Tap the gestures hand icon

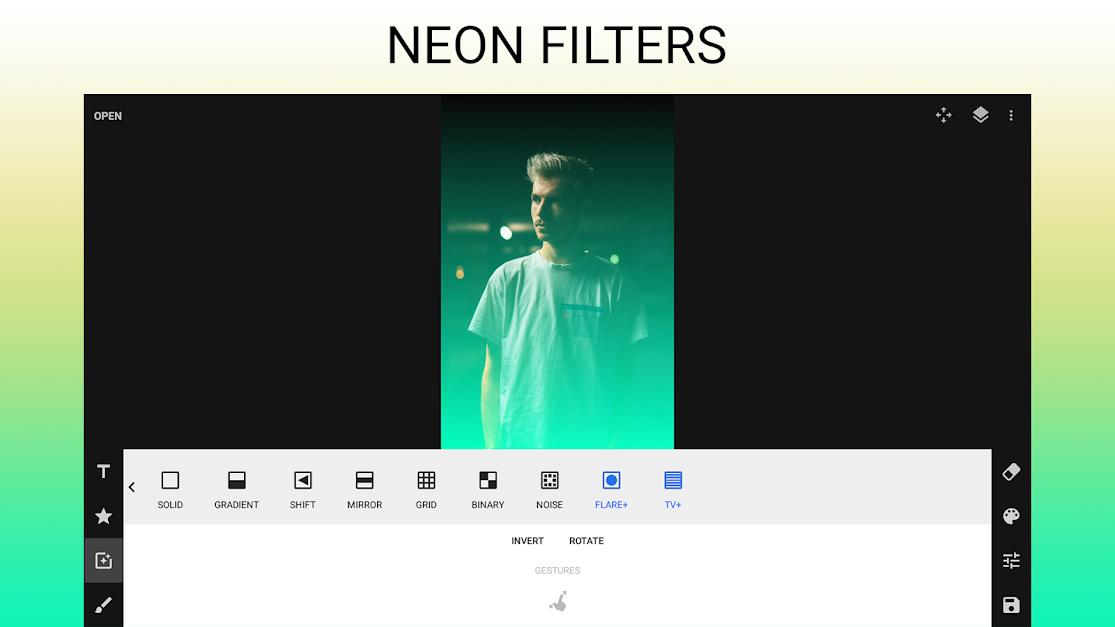coord(558,601)
